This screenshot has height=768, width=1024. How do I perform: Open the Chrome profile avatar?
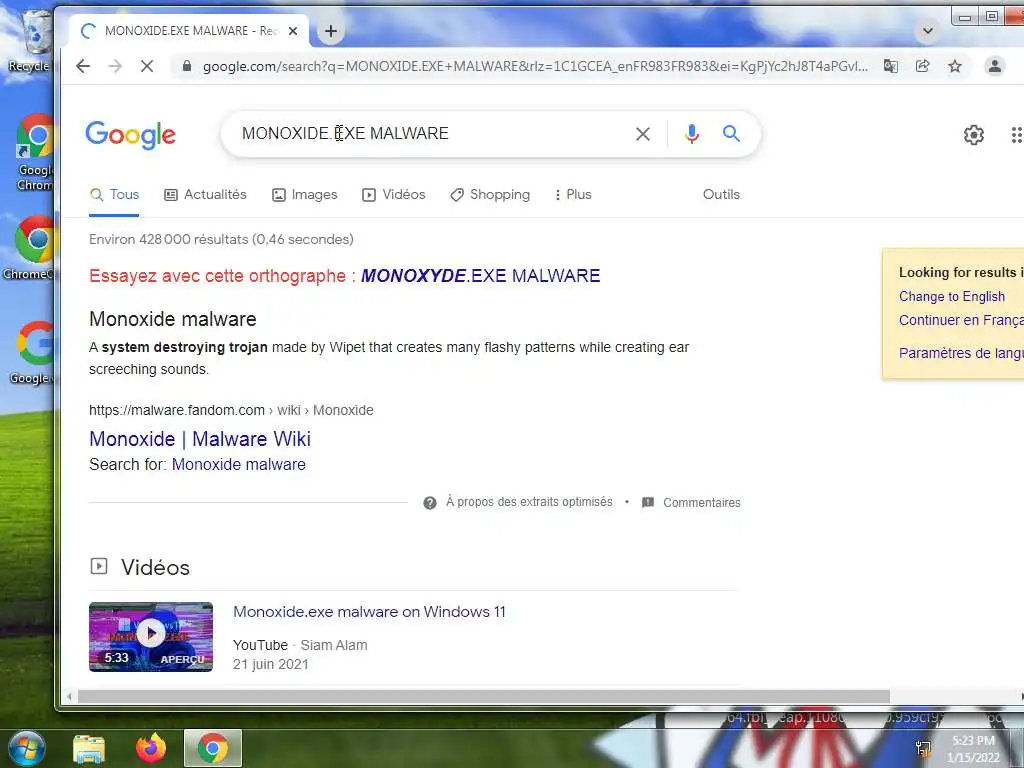tap(995, 66)
